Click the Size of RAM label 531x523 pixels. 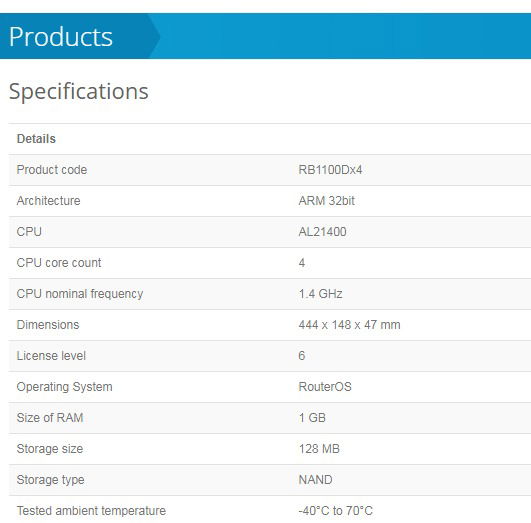(50, 418)
